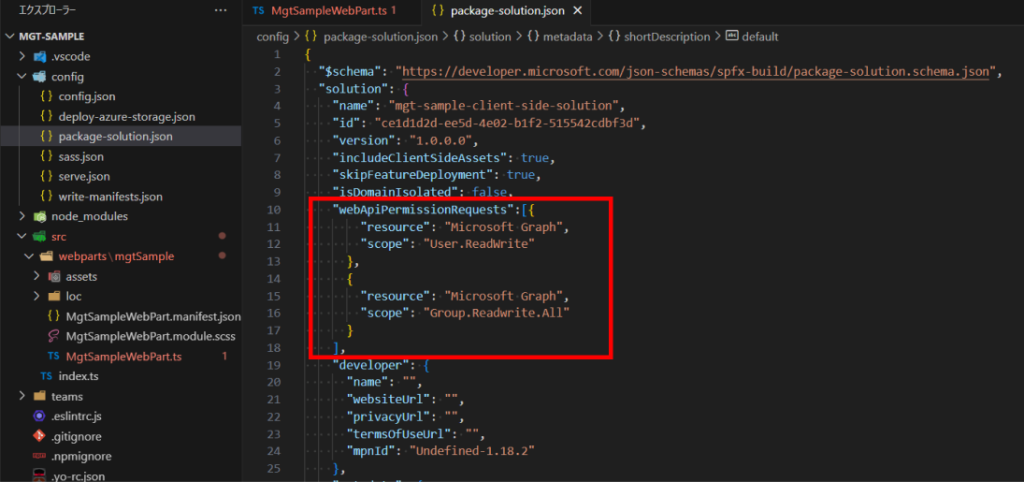The image size is (1024, 482).
Task: Click the teams folder icon
Action: pyautogui.click(x=39, y=396)
